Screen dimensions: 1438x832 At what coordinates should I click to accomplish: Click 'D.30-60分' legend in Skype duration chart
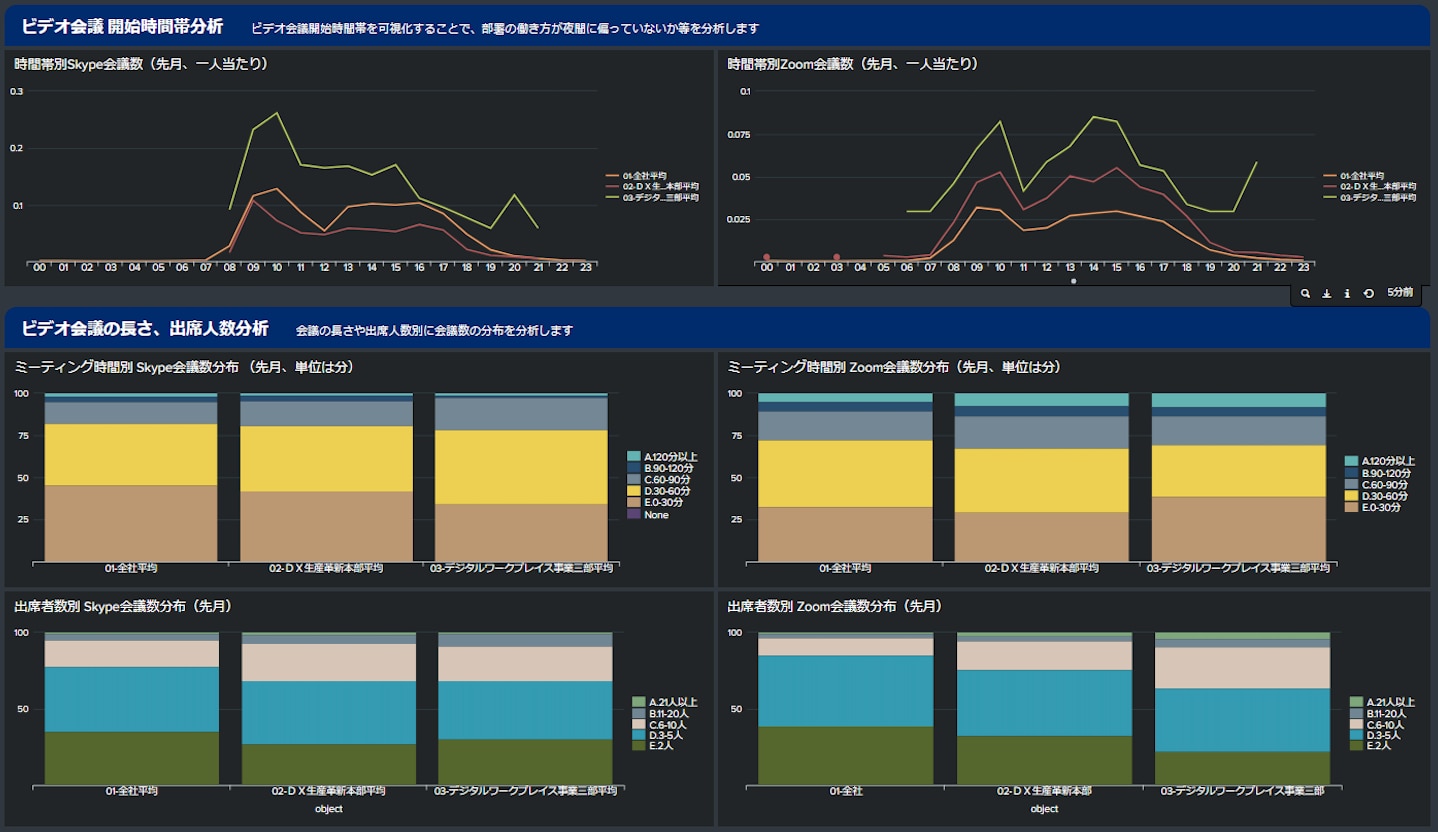point(659,491)
